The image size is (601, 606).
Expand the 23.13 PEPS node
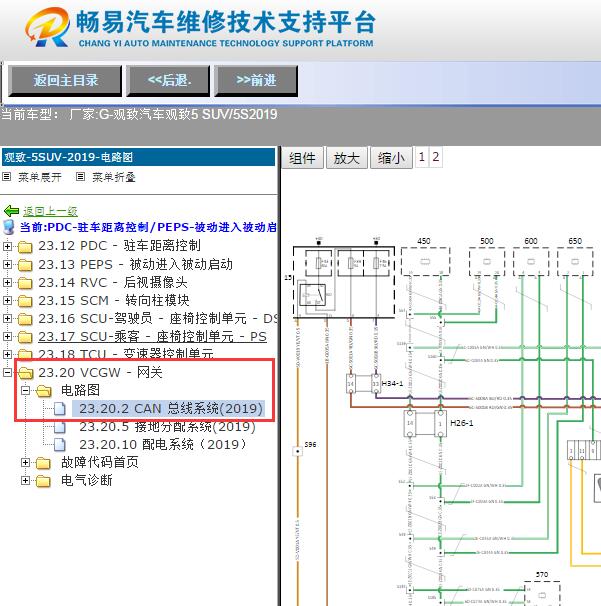(7, 264)
